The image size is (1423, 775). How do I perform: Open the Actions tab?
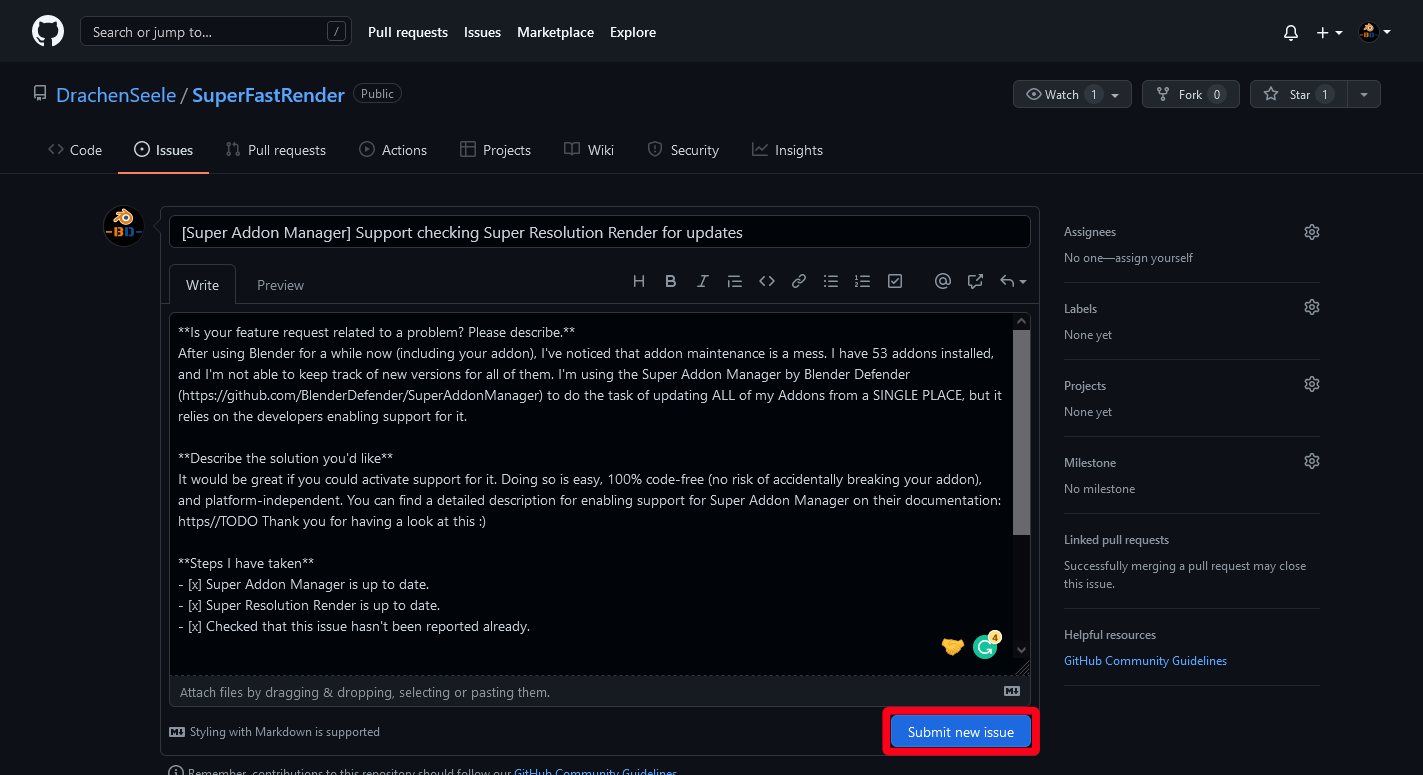[x=393, y=150]
